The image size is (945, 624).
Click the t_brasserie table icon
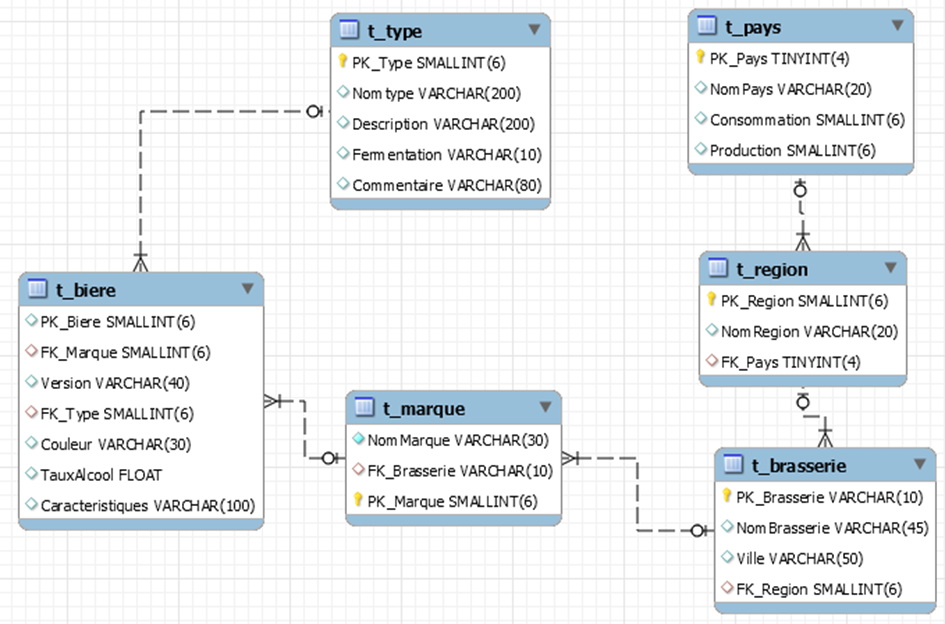(x=733, y=465)
